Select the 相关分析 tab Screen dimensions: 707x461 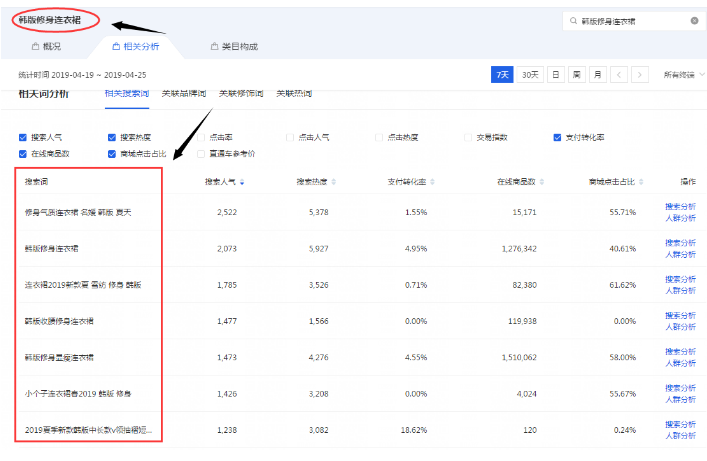coord(135,46)
